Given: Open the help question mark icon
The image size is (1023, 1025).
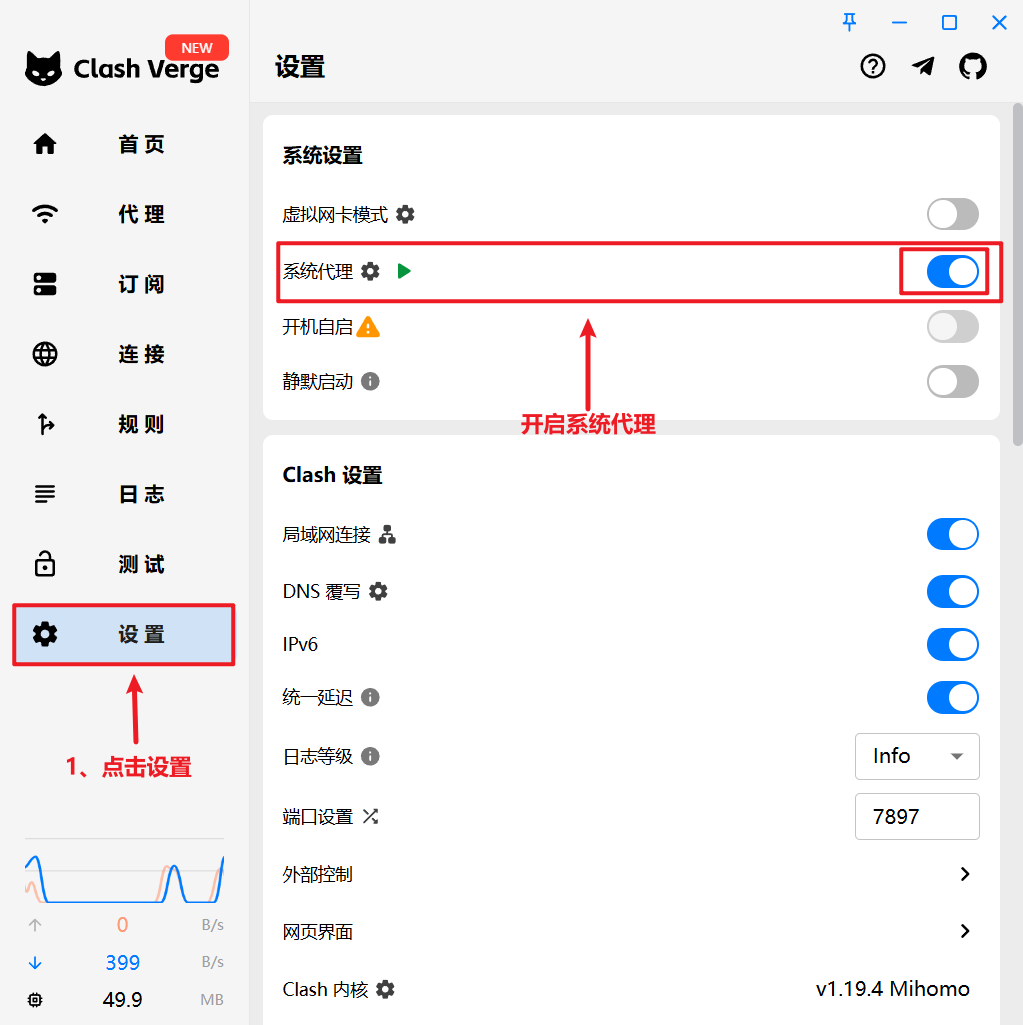Looking at the screenshot, I should pos(873,67).
